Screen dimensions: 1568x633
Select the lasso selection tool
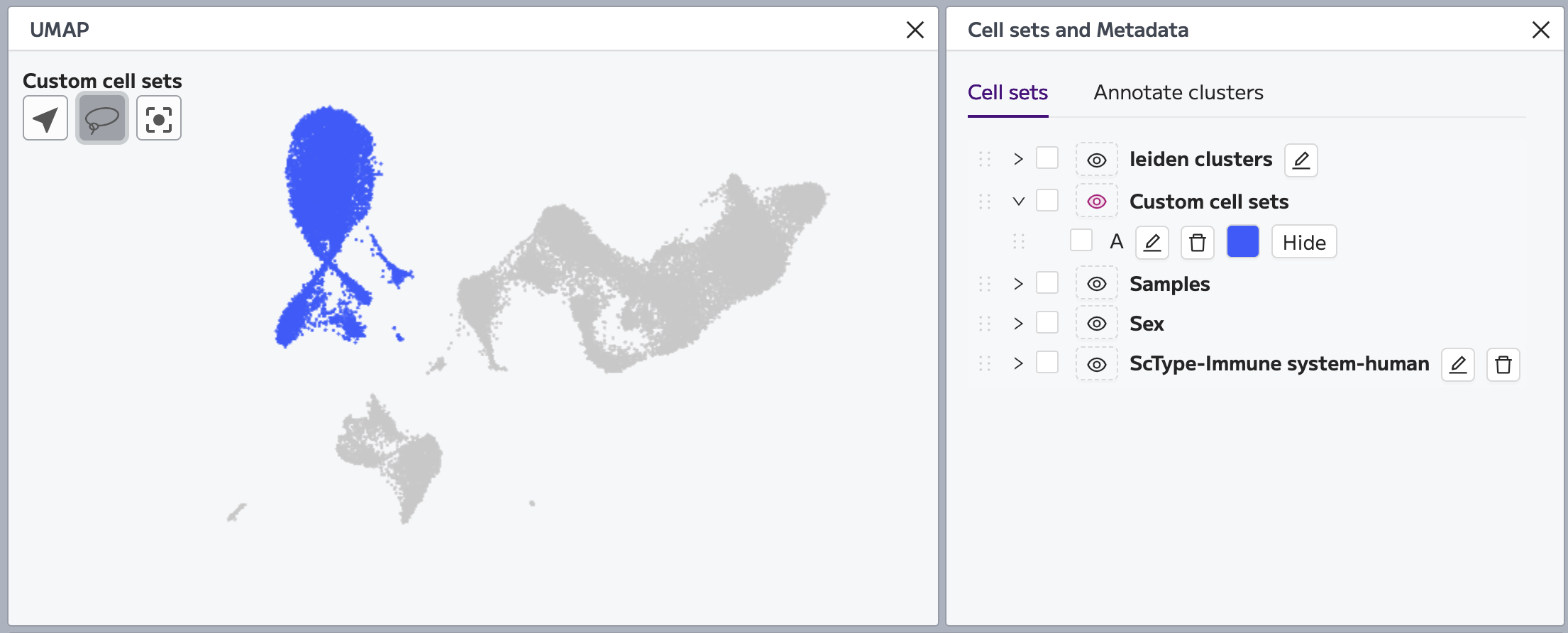tap(102, 119)
